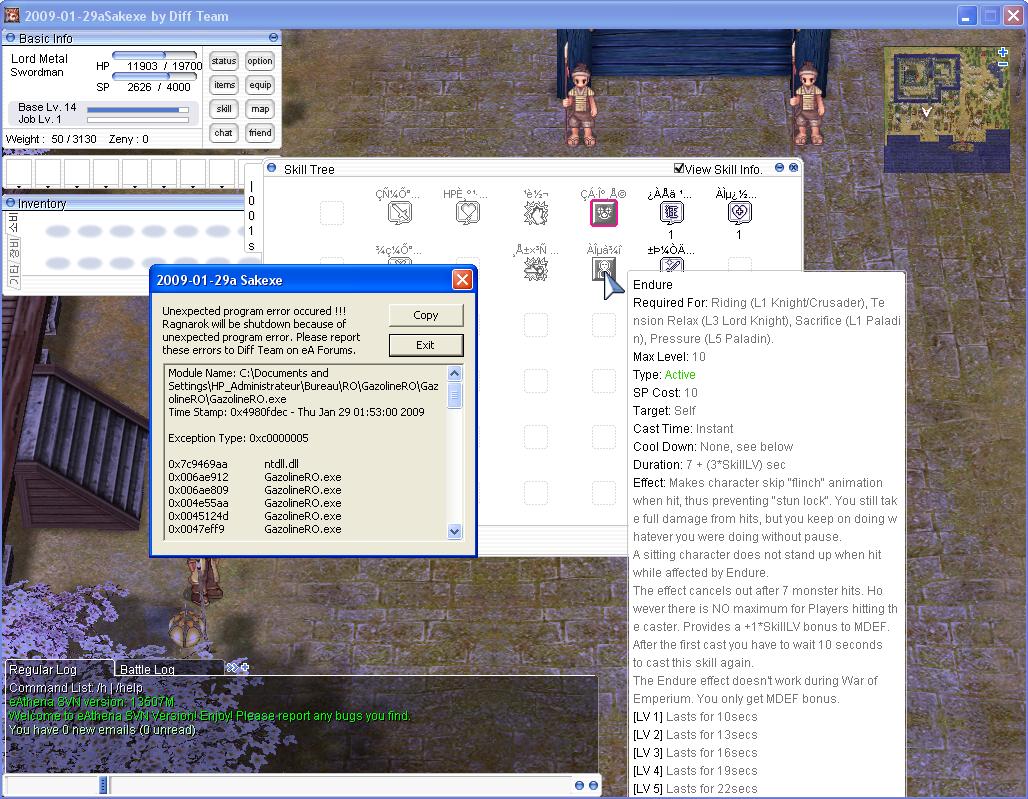The image size is (1028, 799).
Task: Select the Regular Log tab
Action: click(43, 669)
